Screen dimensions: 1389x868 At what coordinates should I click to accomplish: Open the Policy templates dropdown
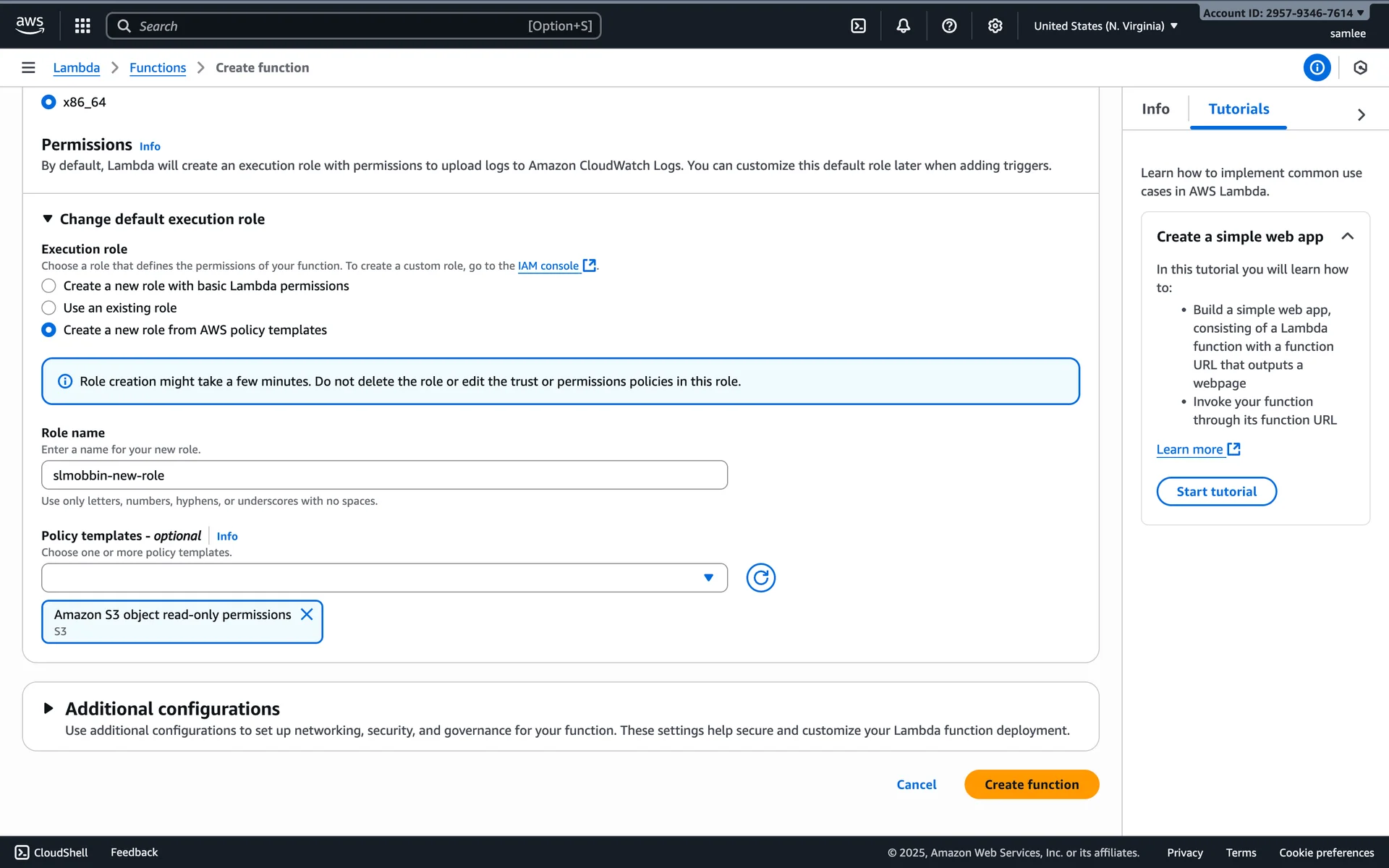tap(384, 577)
